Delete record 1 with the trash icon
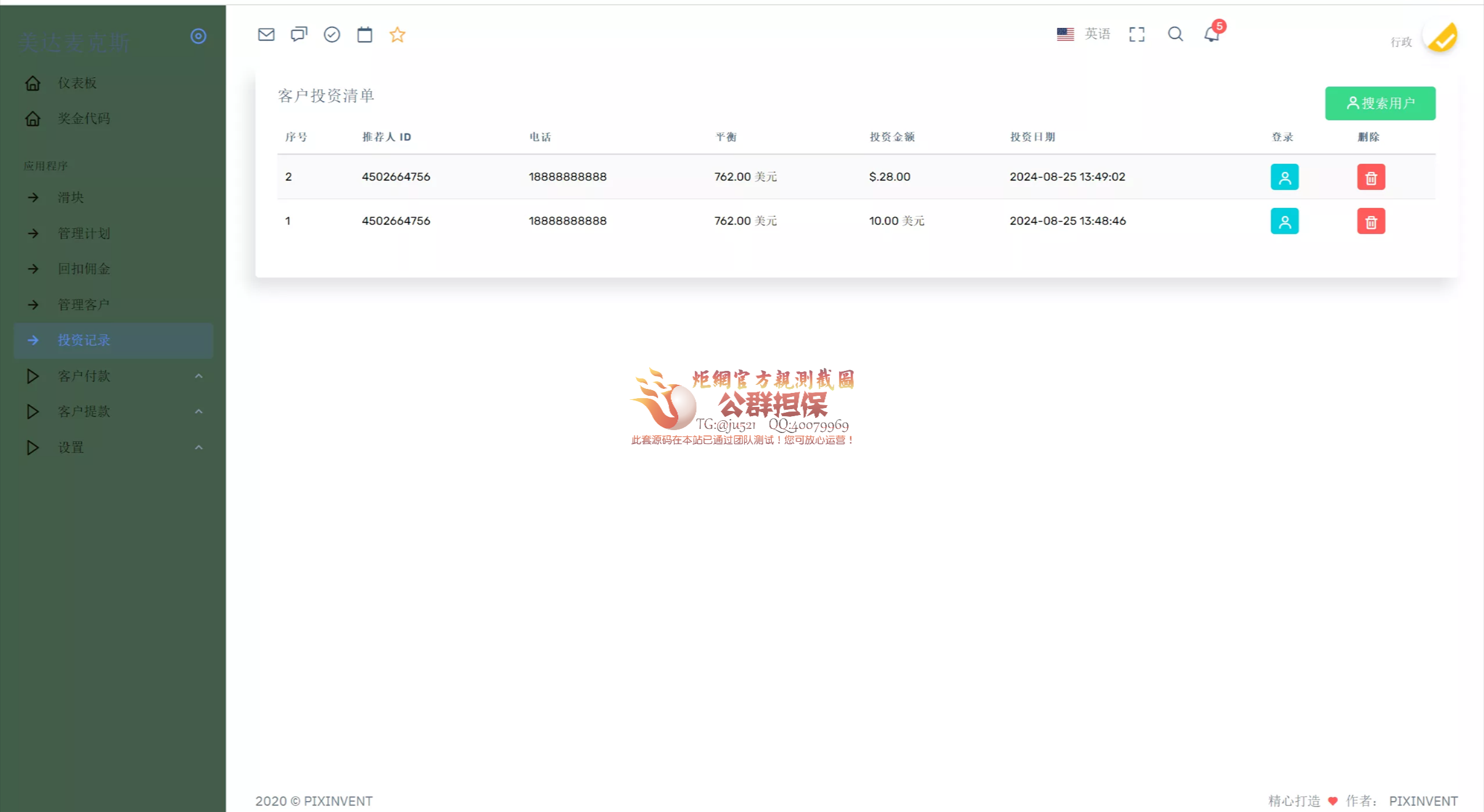1484x812 pixels. (1371, 221)
